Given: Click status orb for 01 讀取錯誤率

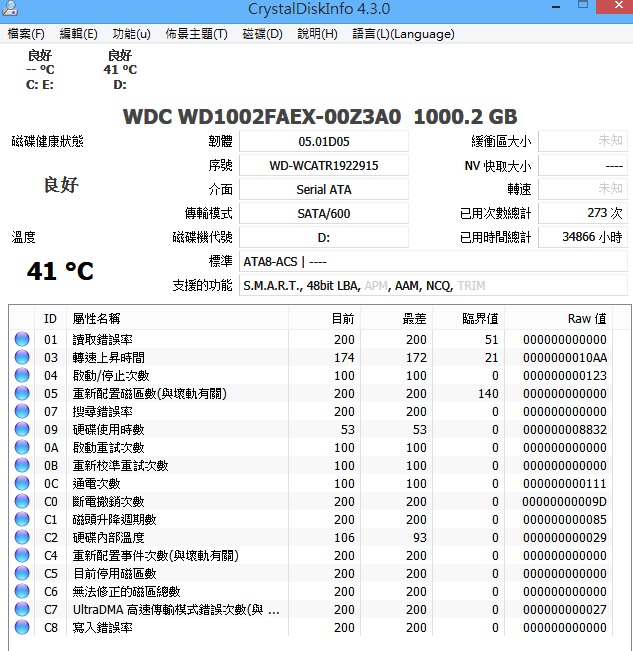Looking at the screenshot, I should (x=22, y=339).
